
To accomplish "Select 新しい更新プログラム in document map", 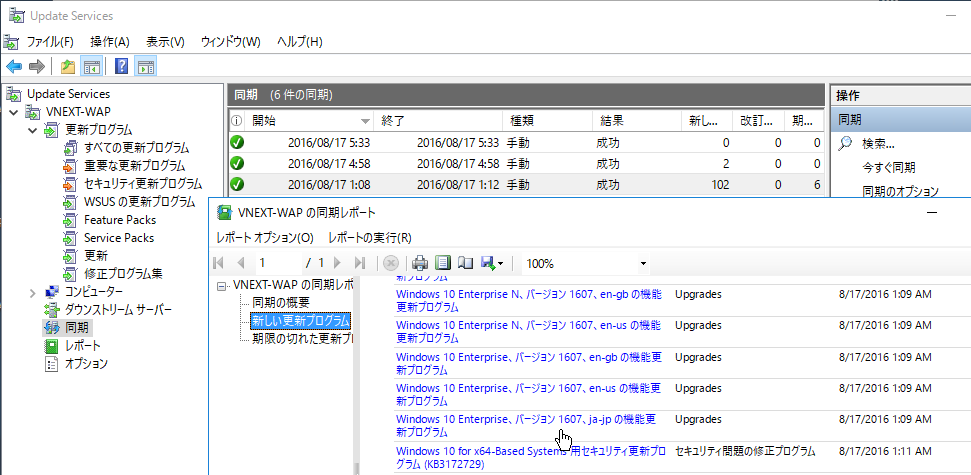I will point(300,321).
